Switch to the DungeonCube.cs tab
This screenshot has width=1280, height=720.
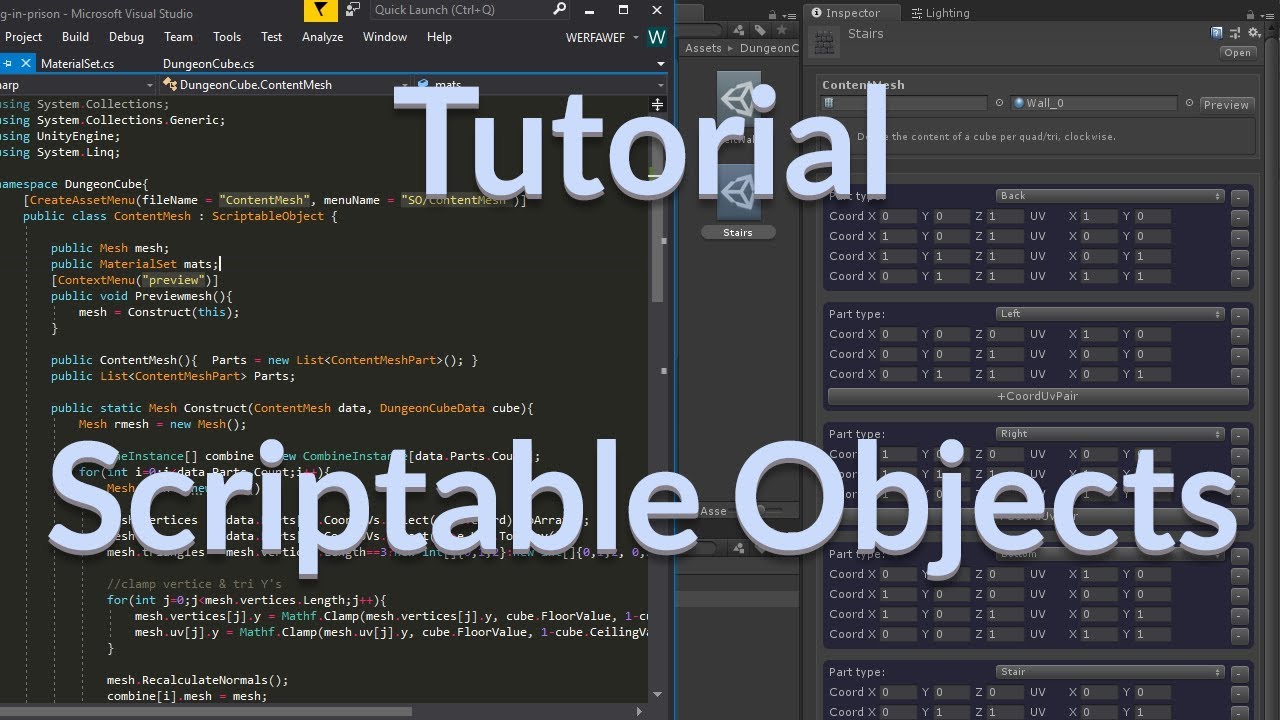pyautogui.click(x=208, y=64)
